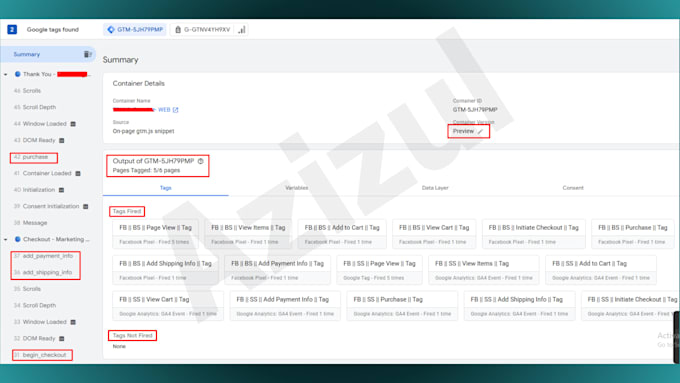Screen dimensions: 680x383
Task: Select event 36 add_shipping_info
Action: pos(43,272)
